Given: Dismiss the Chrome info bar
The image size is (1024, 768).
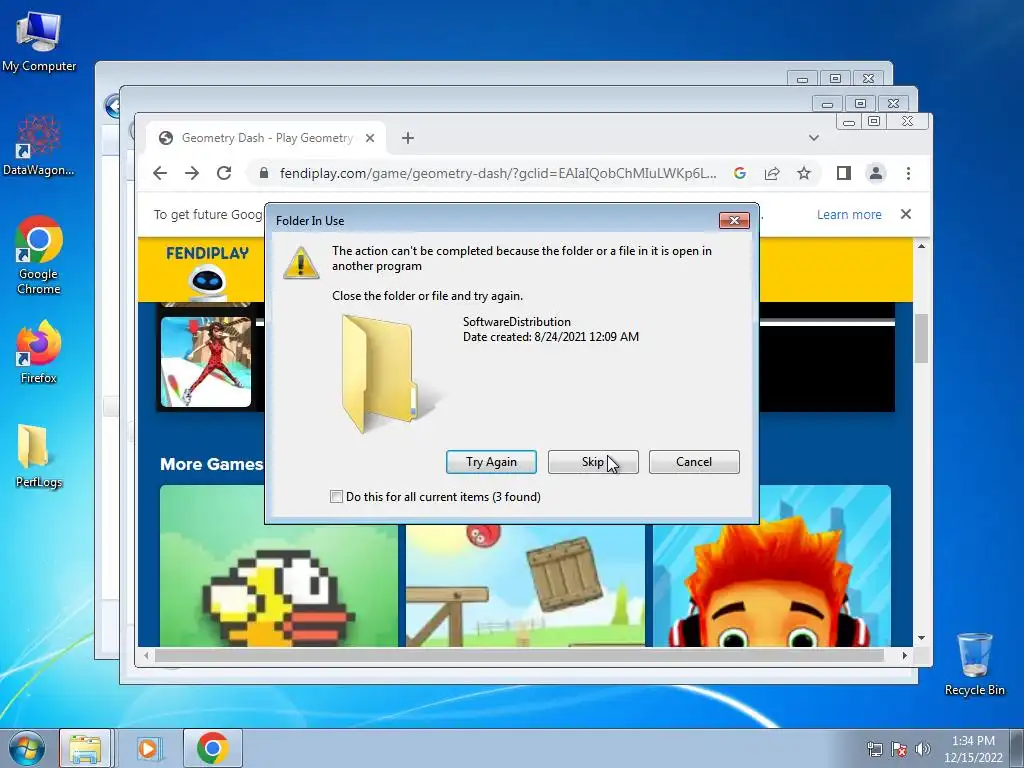Looking at the screenshot, I should [x=906, y=214].
